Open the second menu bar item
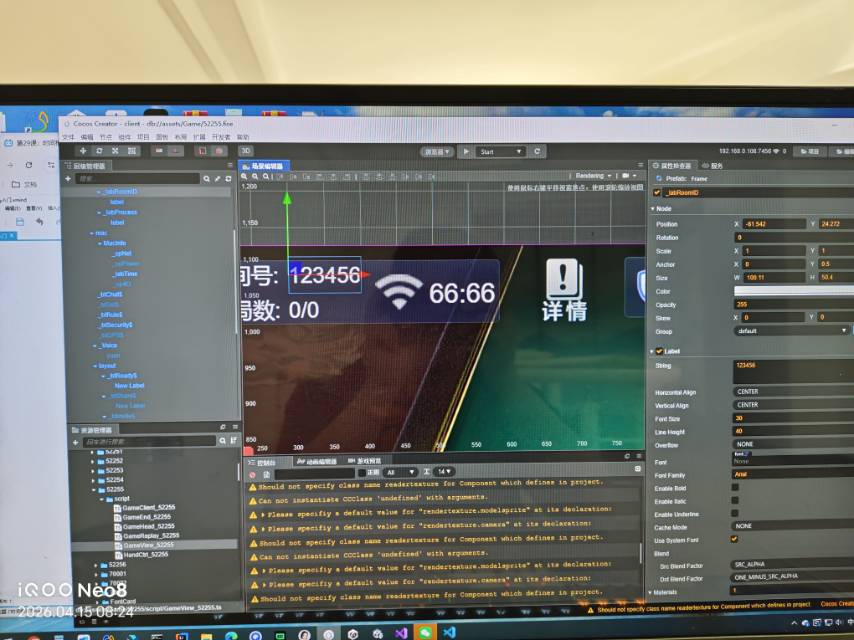854x640 pixels. [87, 137]
